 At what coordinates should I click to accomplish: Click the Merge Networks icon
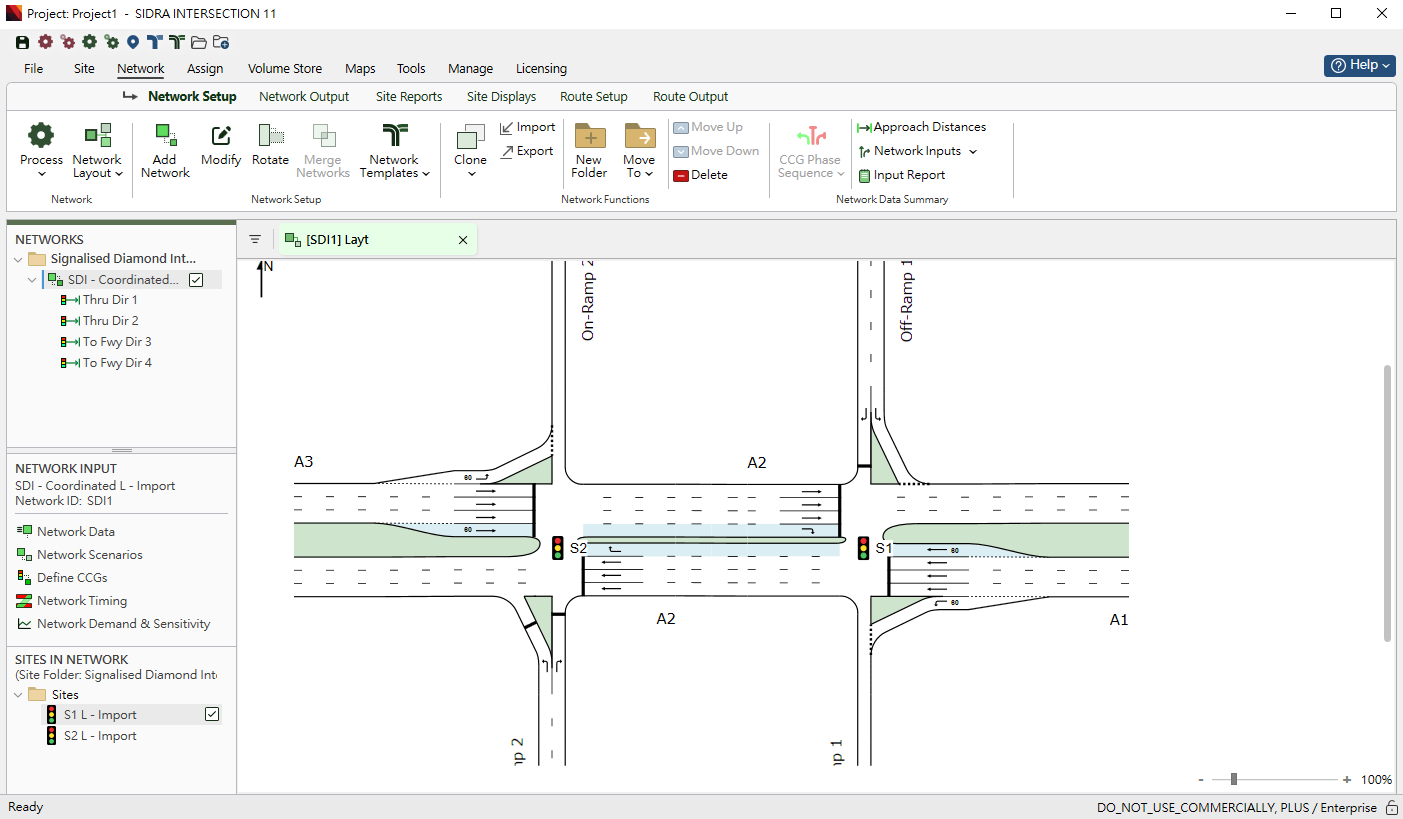323,136
